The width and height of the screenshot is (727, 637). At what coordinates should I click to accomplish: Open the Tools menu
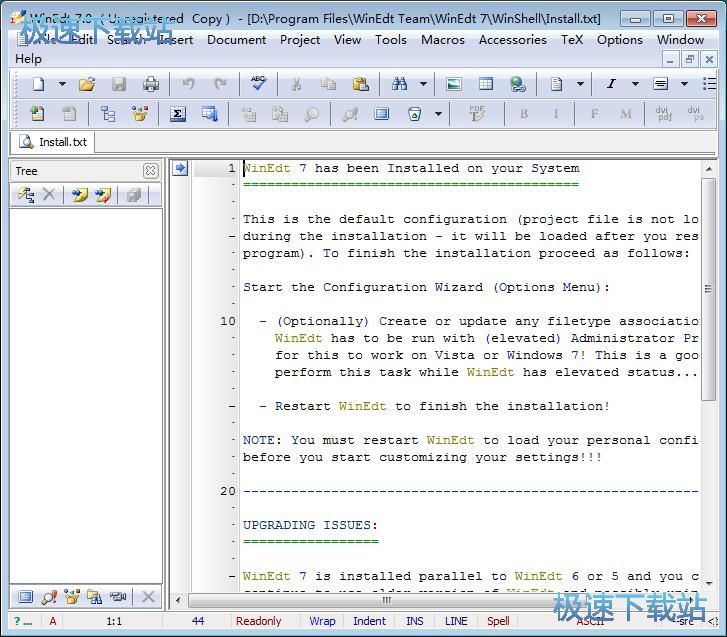(391, 40)
